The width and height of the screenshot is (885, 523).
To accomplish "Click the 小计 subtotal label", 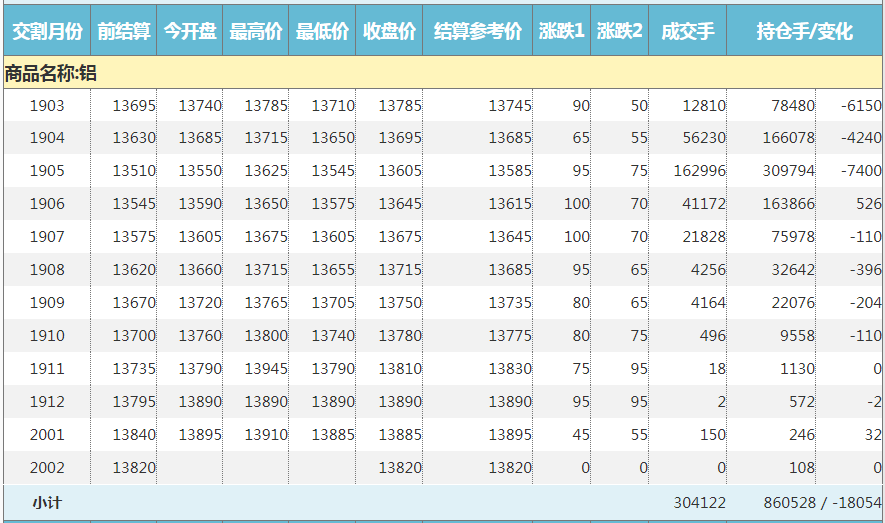I will point(47,503).
